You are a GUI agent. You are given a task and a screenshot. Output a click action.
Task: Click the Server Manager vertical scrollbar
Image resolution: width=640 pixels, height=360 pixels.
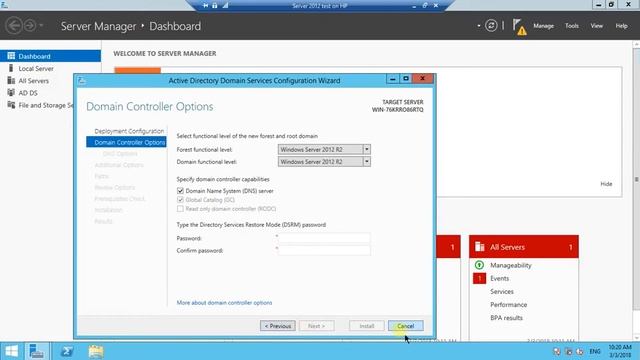(x=636, y=180)
